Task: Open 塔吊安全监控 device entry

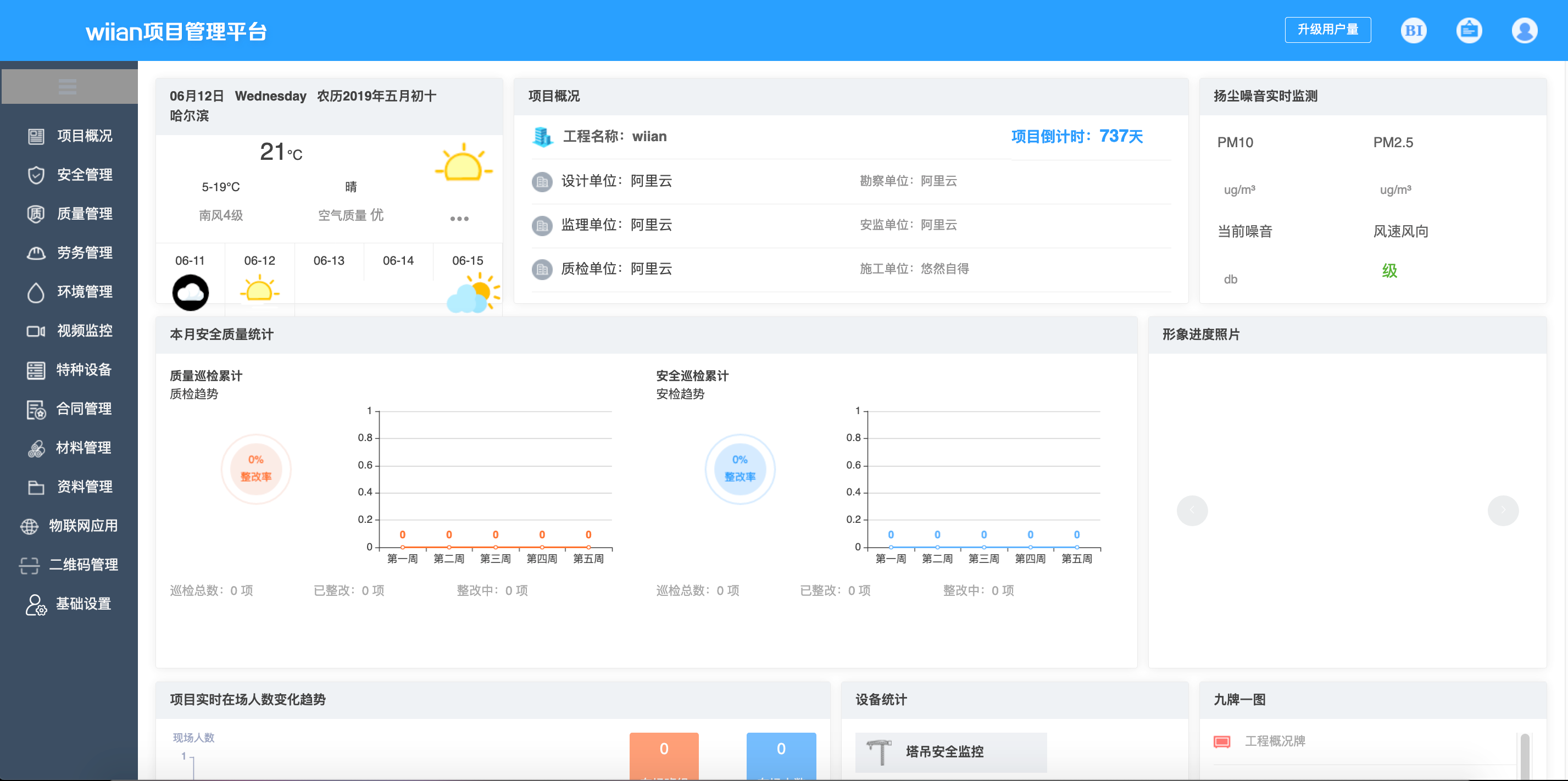Action: tap(951, 752)
